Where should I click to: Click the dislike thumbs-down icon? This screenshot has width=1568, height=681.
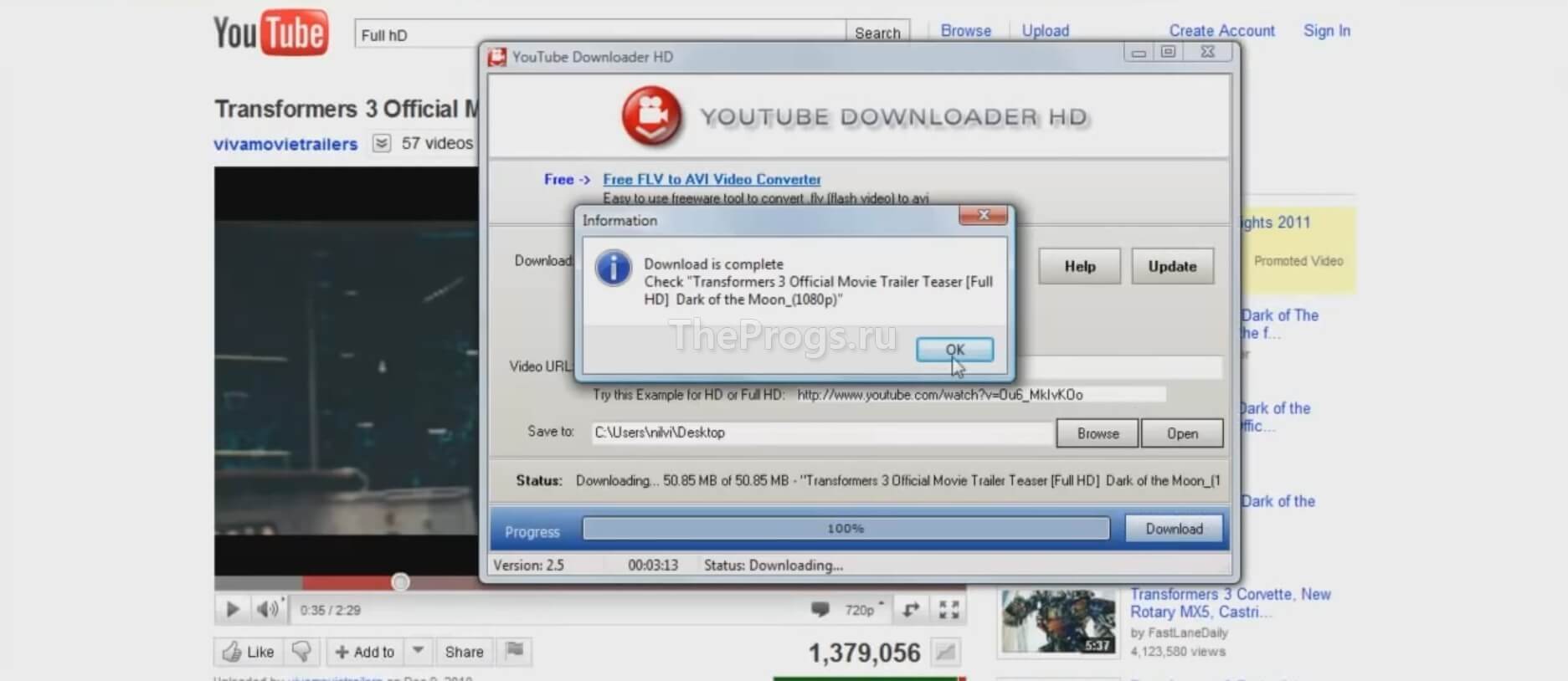click(x=301, y=652)
